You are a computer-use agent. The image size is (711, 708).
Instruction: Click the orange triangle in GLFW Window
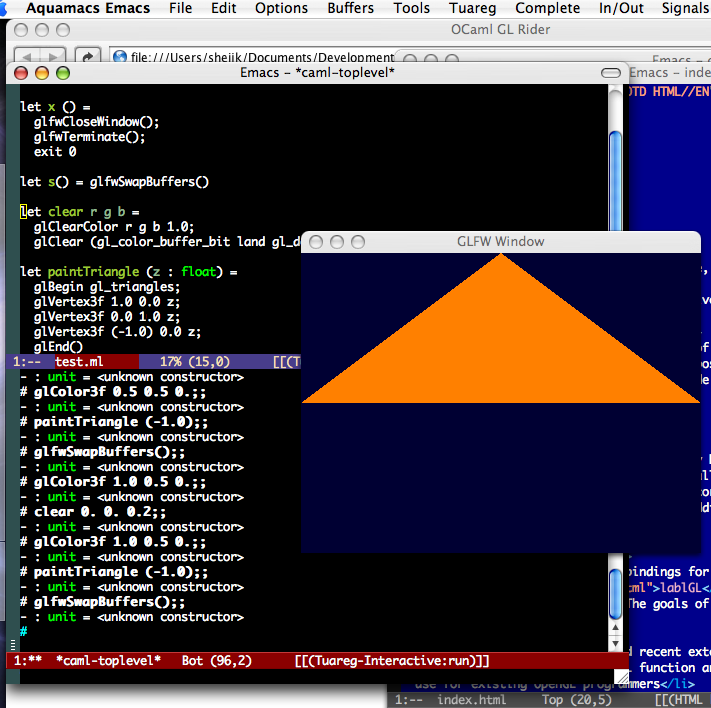[500, 350]
